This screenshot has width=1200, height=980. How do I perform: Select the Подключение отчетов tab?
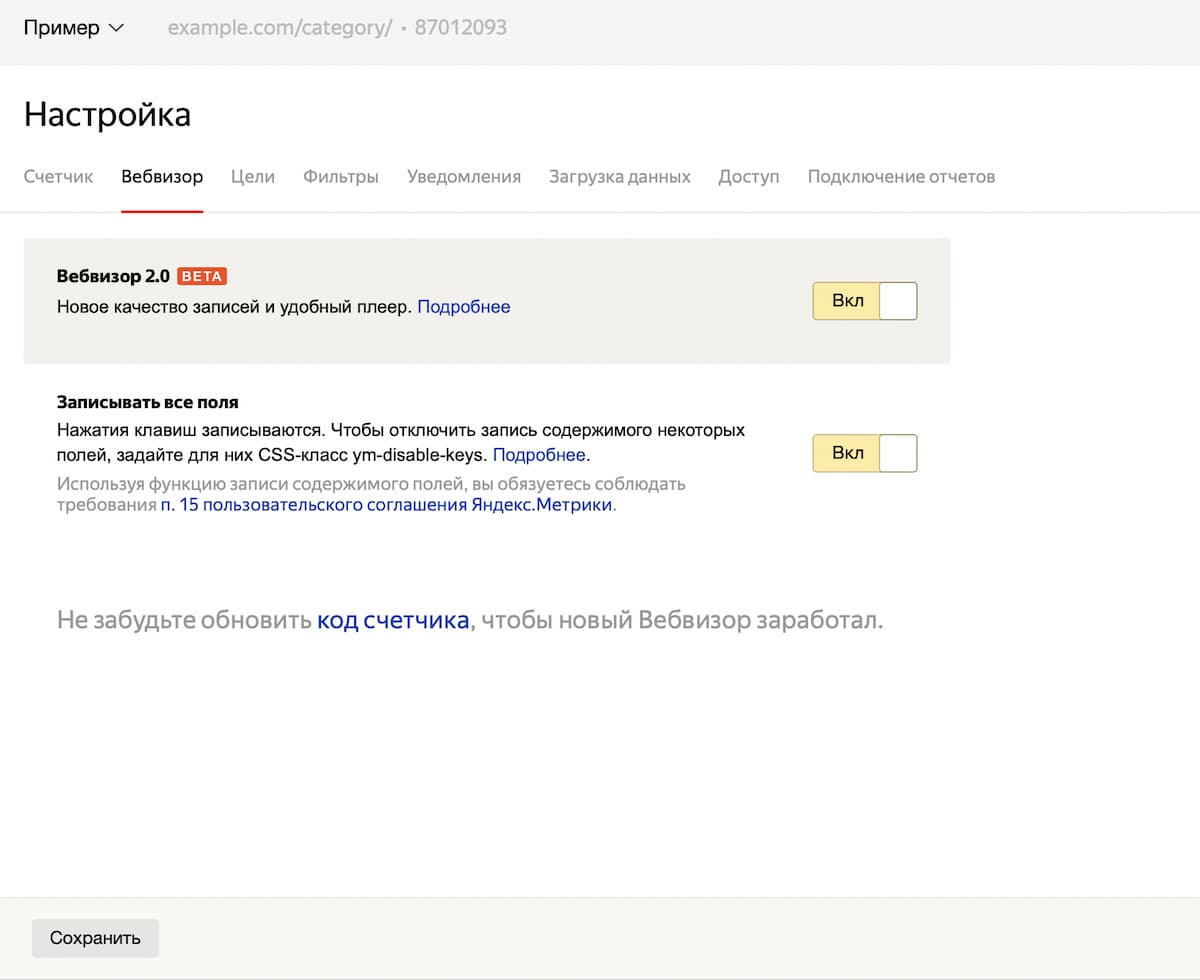tap(901, 177)
